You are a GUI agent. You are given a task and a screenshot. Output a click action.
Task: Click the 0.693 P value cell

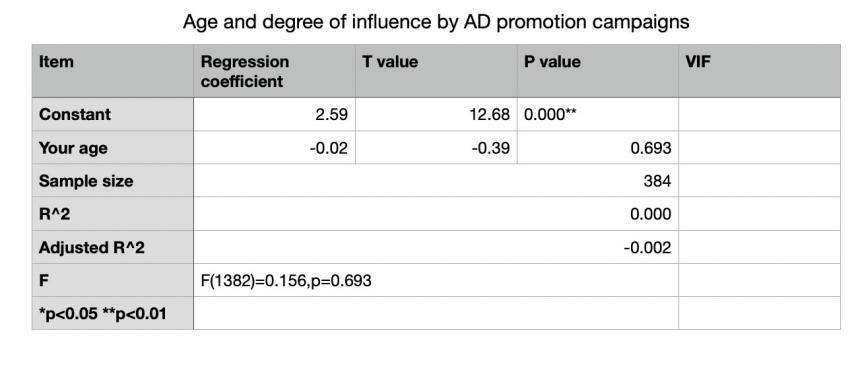coord(598,148)
